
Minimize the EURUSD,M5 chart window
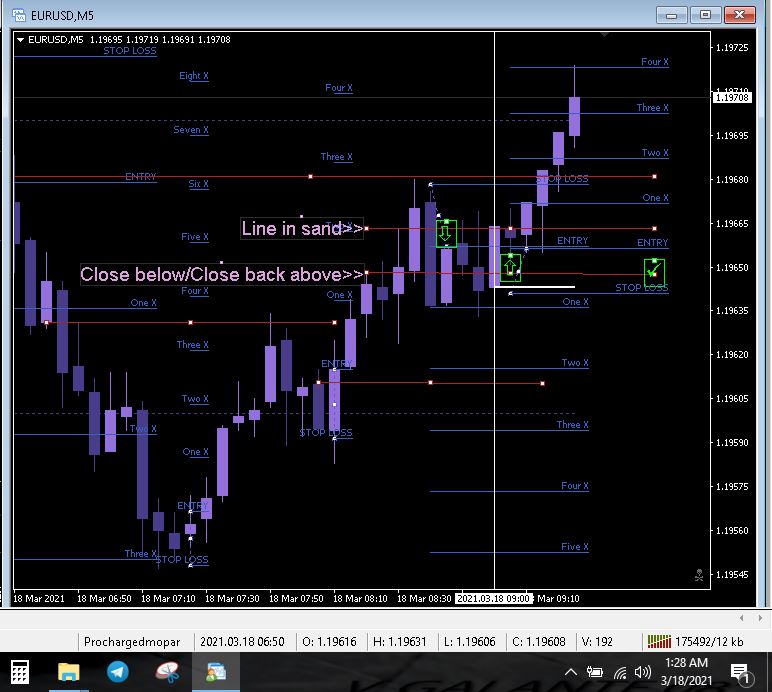pyautogui.click(x=672, y=15)
